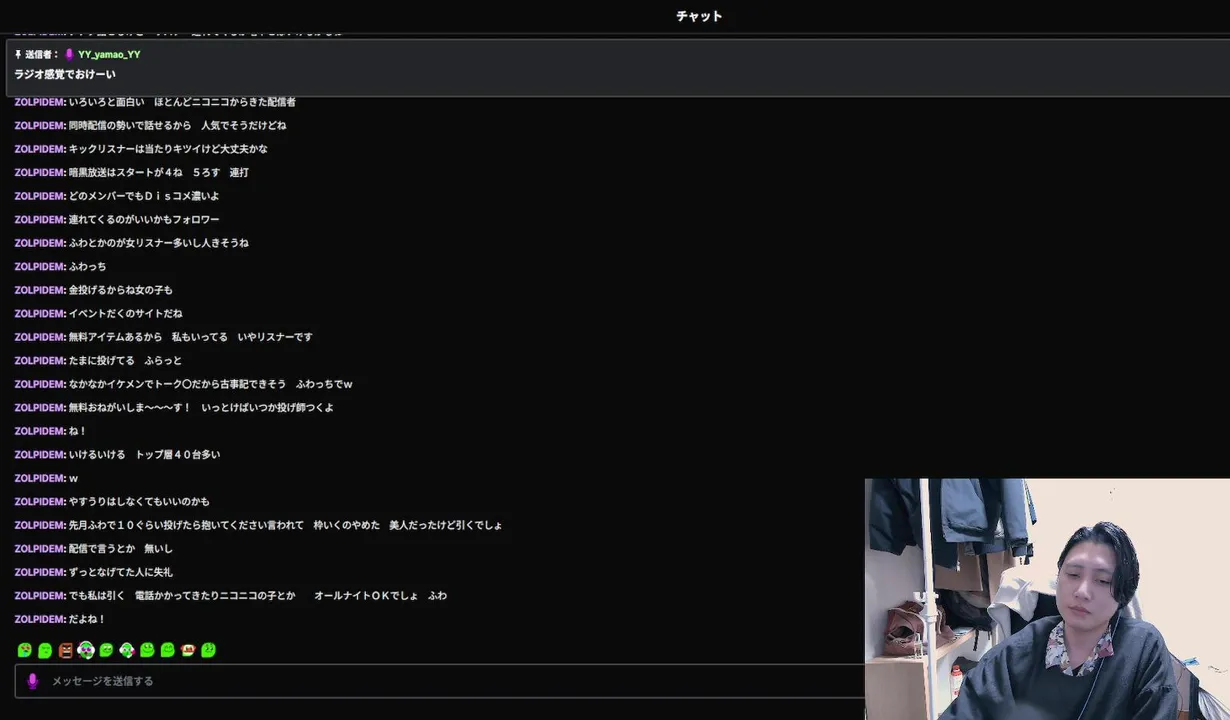The width and height of the screenshot is (1230, 720).
Task: Click message でも私は引く 電話かかってきたり
Action: [258, 595]
